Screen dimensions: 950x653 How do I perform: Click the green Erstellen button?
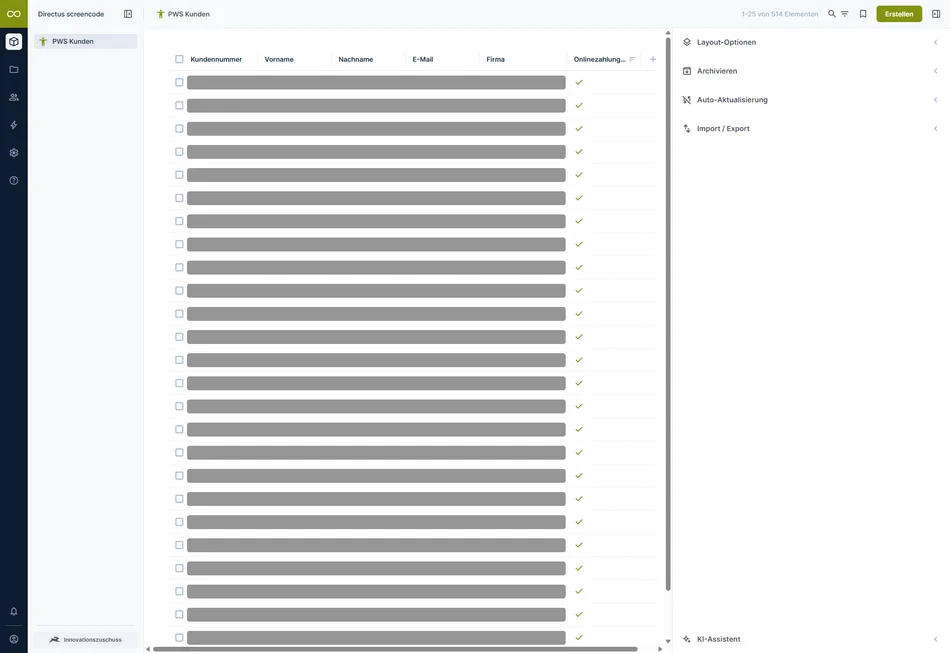pyautogui.click(x=899, y=14)
